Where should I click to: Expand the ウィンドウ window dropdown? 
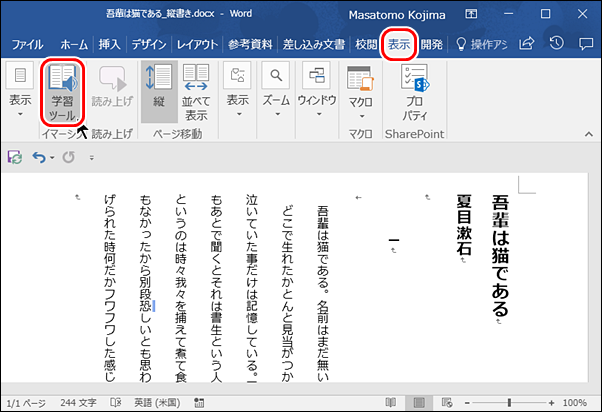(317, 91)
